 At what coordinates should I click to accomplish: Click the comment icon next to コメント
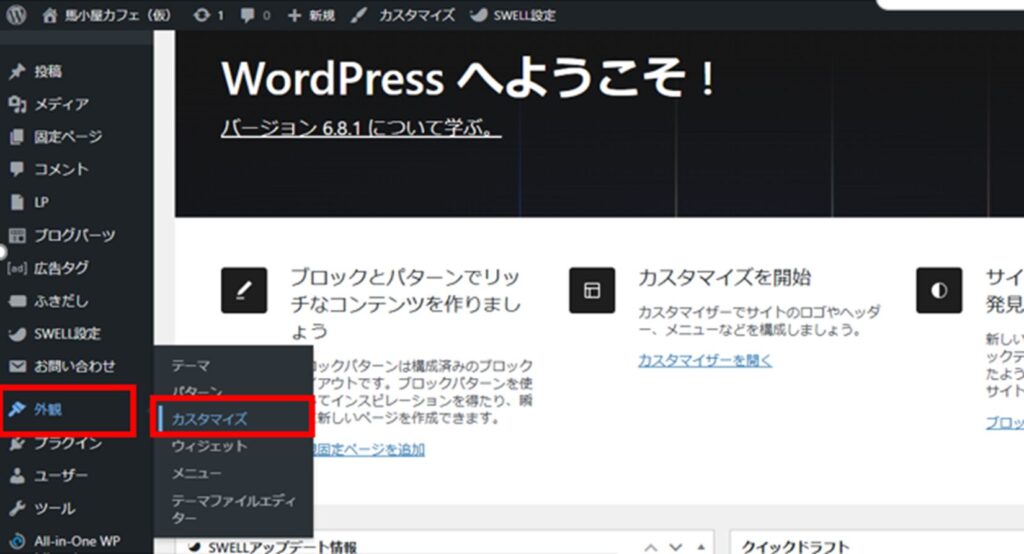coord(17,169)
